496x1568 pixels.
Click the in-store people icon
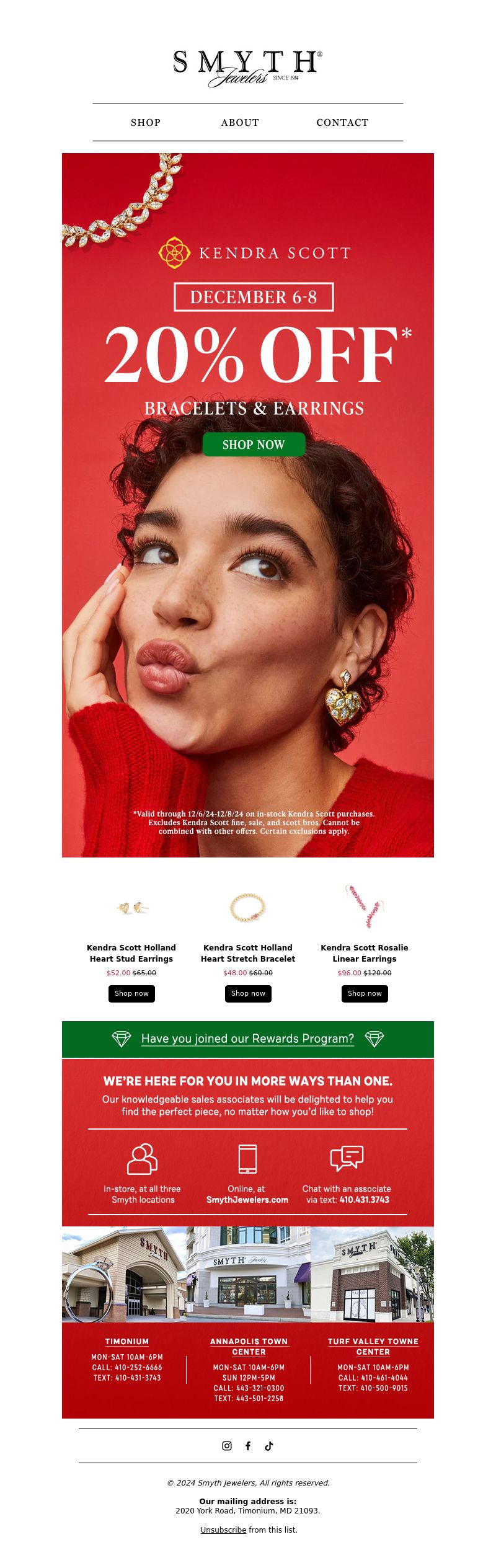[x=142, y=1158]
